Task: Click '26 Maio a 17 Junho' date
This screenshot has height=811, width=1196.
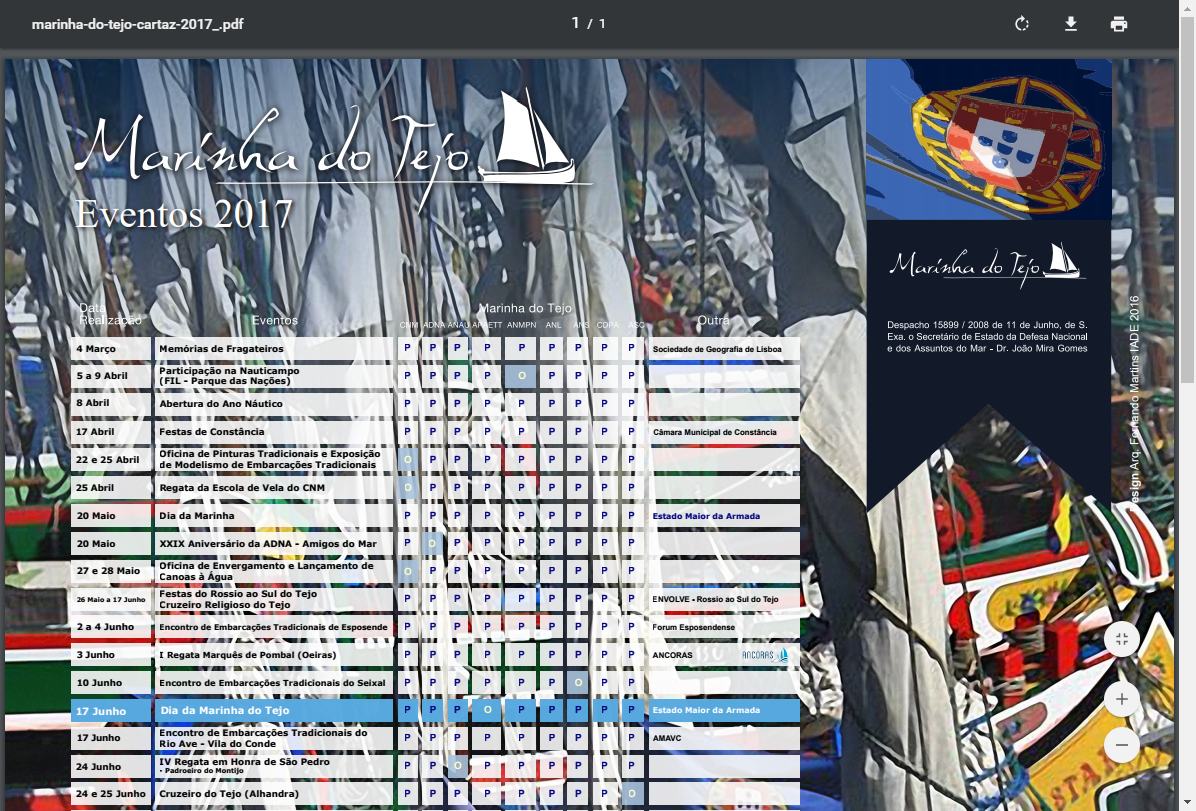Action: tap(111, 600)
